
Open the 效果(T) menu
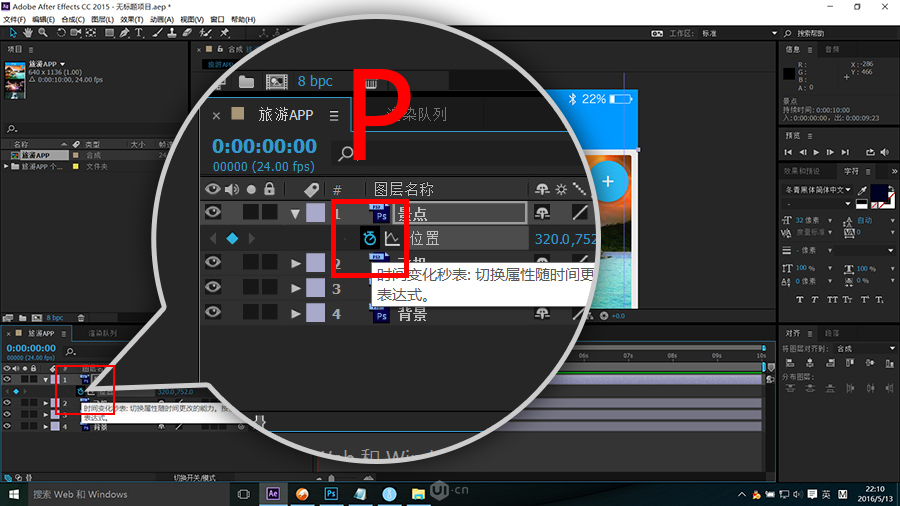coord(132,19)
